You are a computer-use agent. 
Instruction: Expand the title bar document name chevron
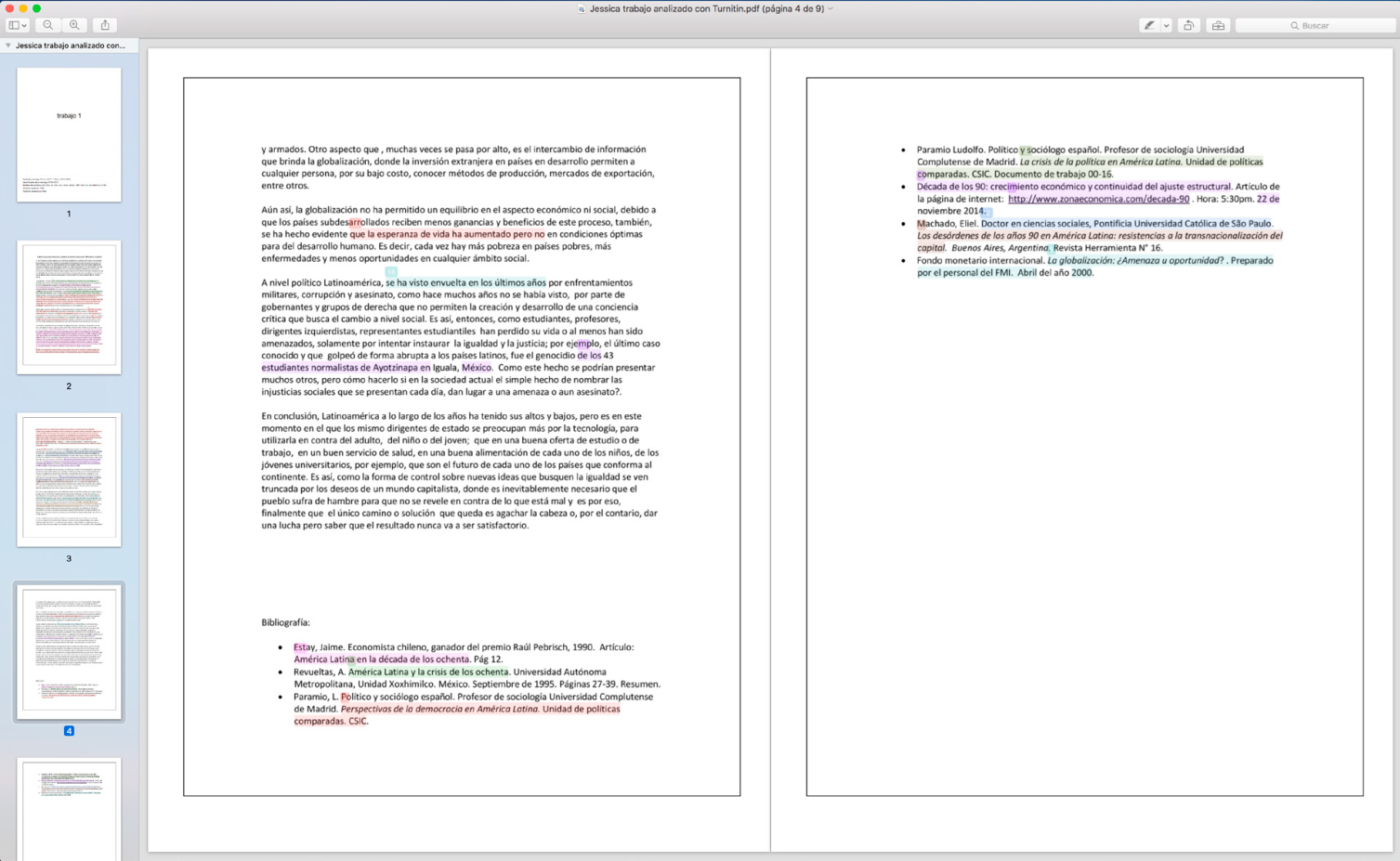coord(831,9)
